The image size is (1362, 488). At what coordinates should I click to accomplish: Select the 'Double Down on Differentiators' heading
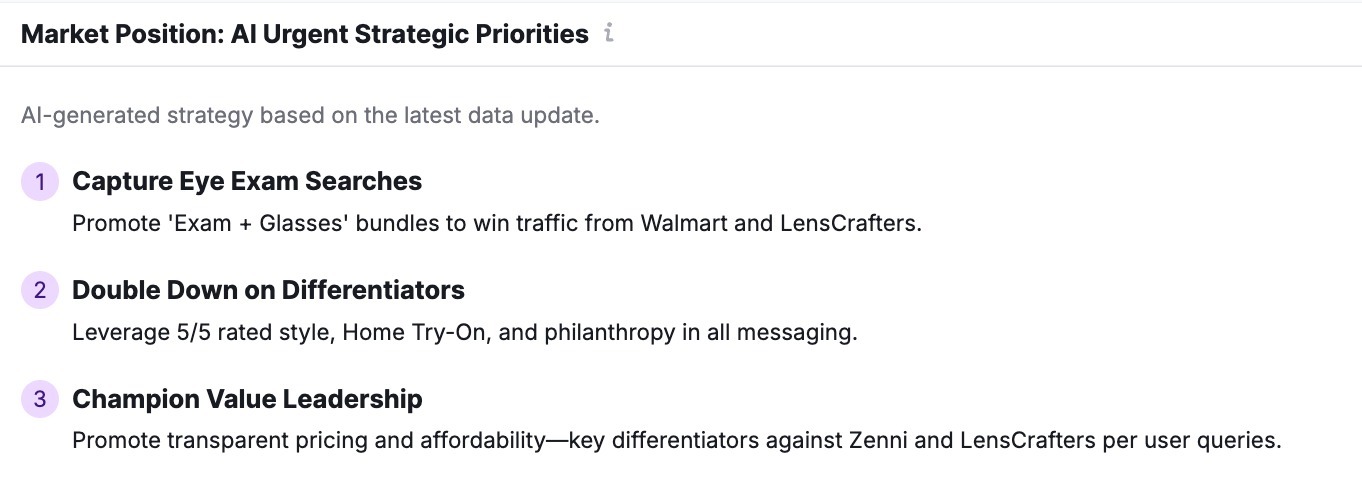click(x=268, y=290)
